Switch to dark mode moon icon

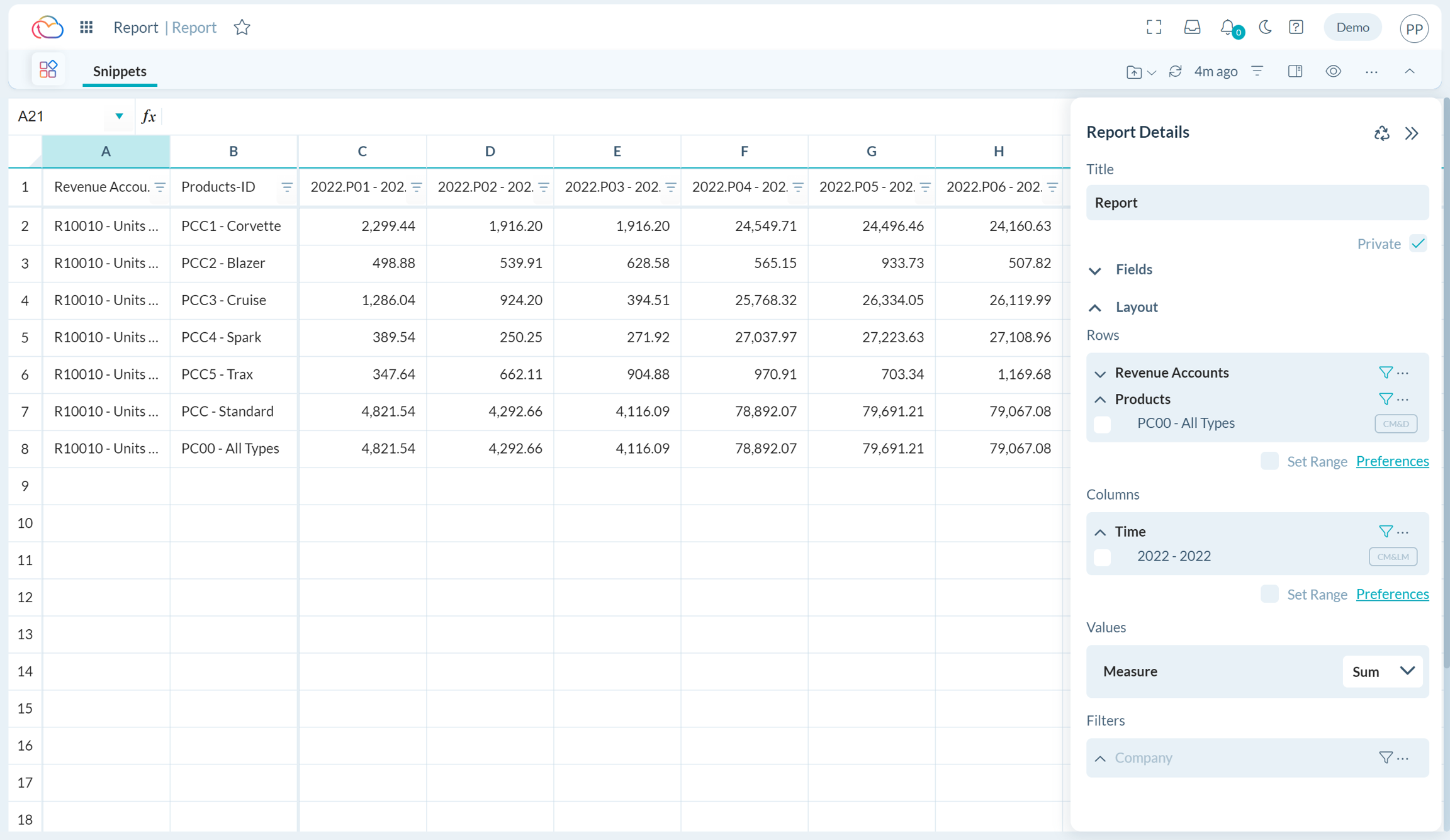(x=1265, y=27)
